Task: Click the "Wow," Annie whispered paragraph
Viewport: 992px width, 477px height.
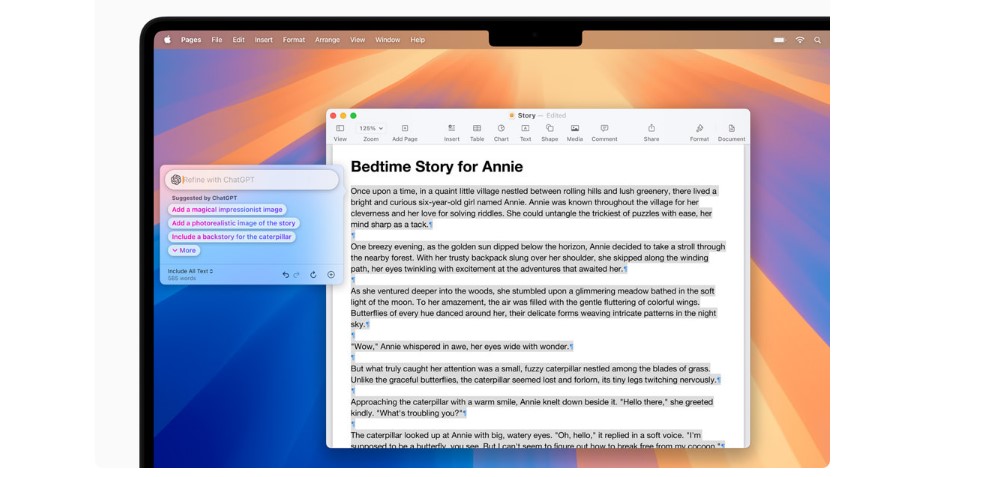Action: pyautogui.click(x=461, y=347)
